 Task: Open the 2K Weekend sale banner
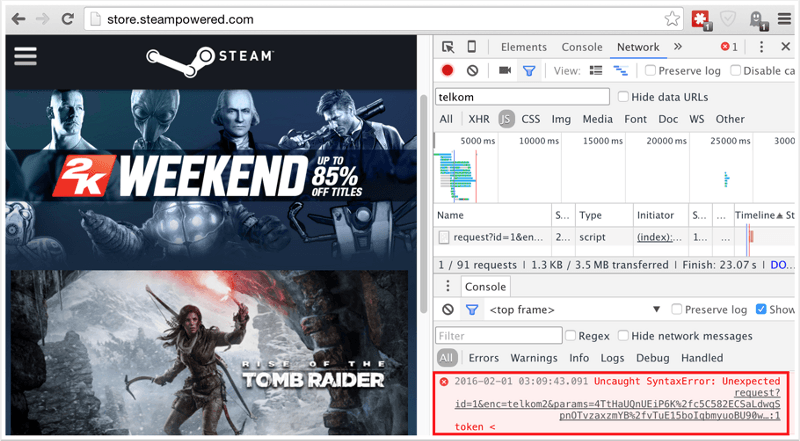211,175
